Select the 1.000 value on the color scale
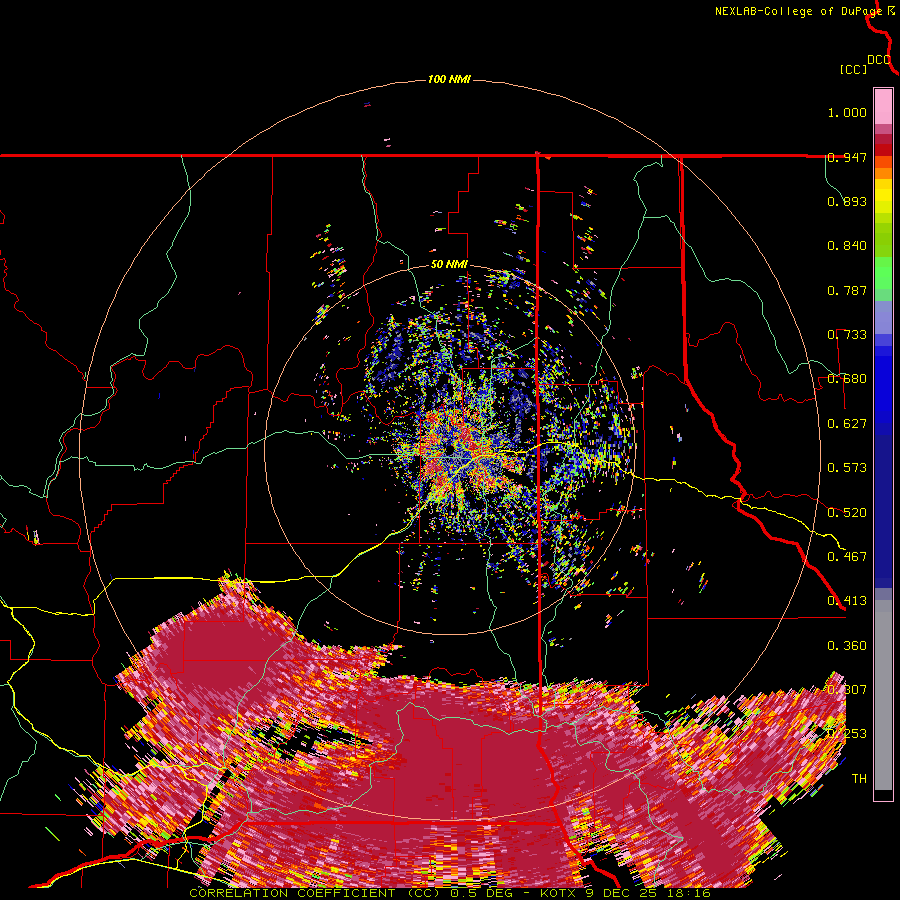 pyautogui.click(x=847, y=112)
